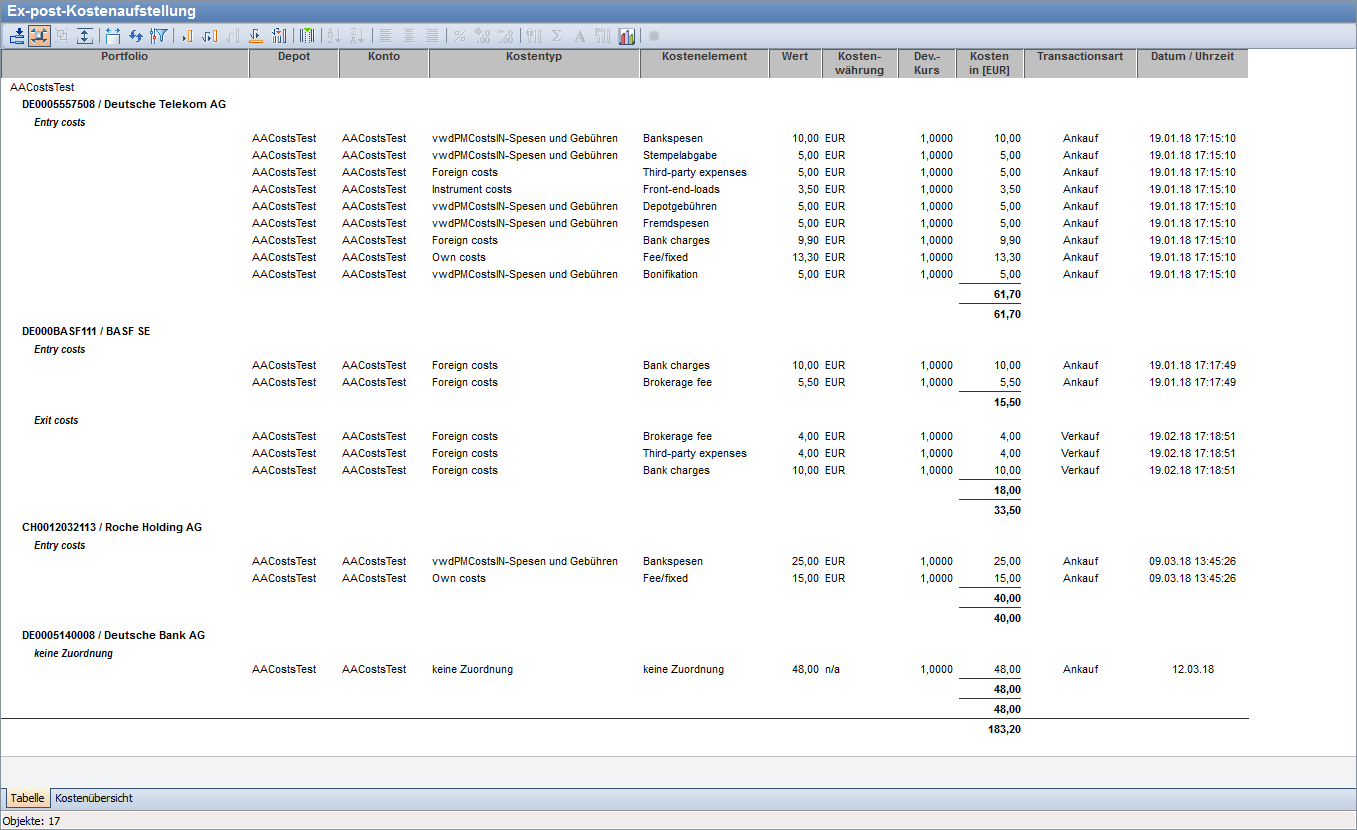The height and width of the screenshot is (830, 1357).
Task: Toggle the highlighted fit-to-window toolbar button
Action: tap(39, 36)
